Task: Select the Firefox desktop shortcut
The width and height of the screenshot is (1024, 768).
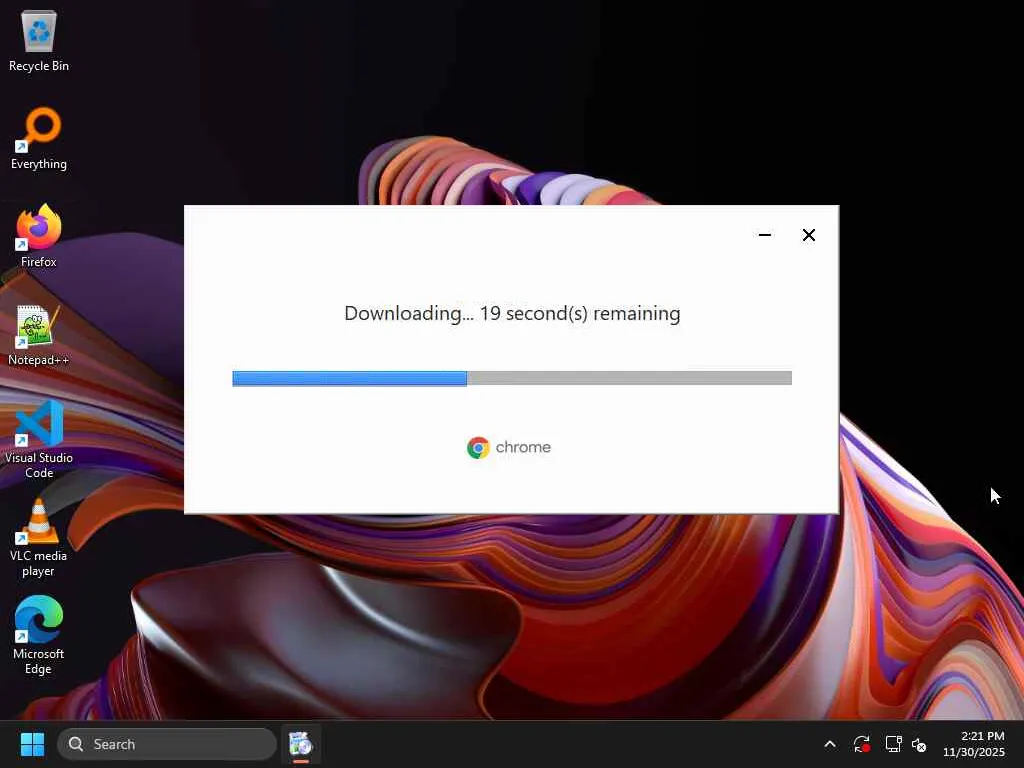Action: 39,236
